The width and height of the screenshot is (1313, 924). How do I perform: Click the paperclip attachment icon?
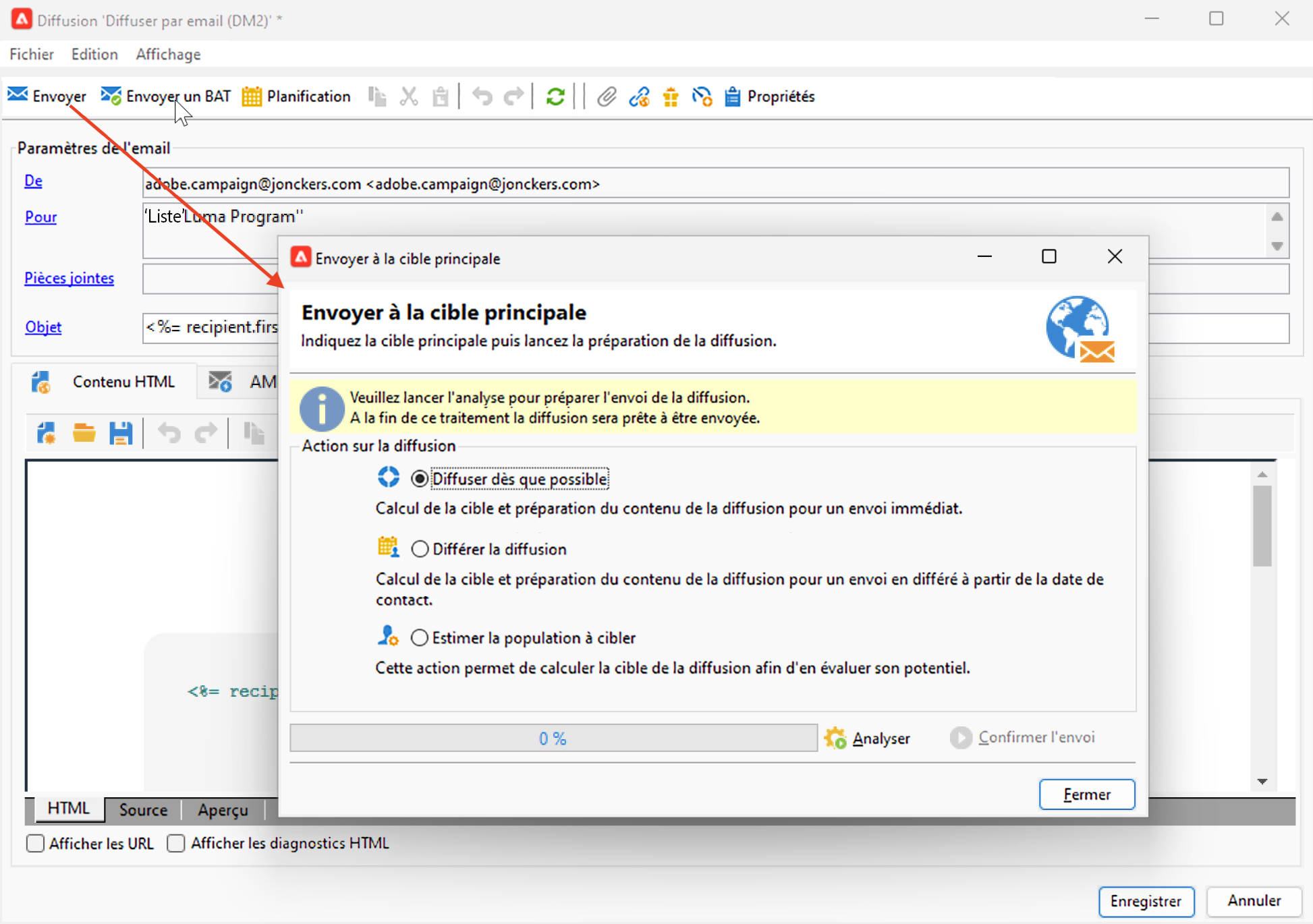click(606, 96)
